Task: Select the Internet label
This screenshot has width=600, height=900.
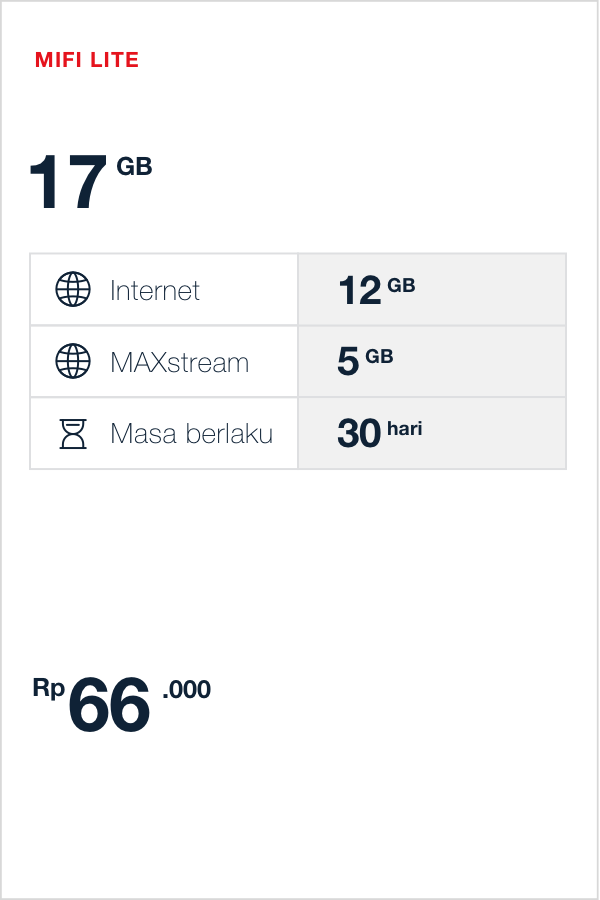Action: click(x=155, y=291)
